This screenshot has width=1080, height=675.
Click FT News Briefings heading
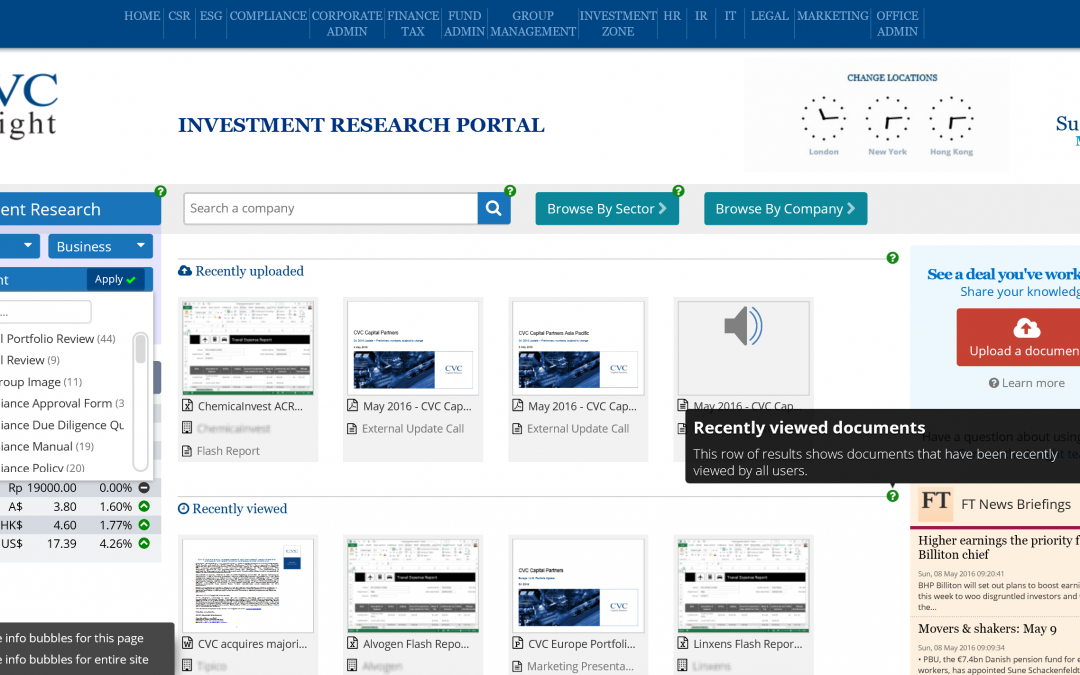1016,504
